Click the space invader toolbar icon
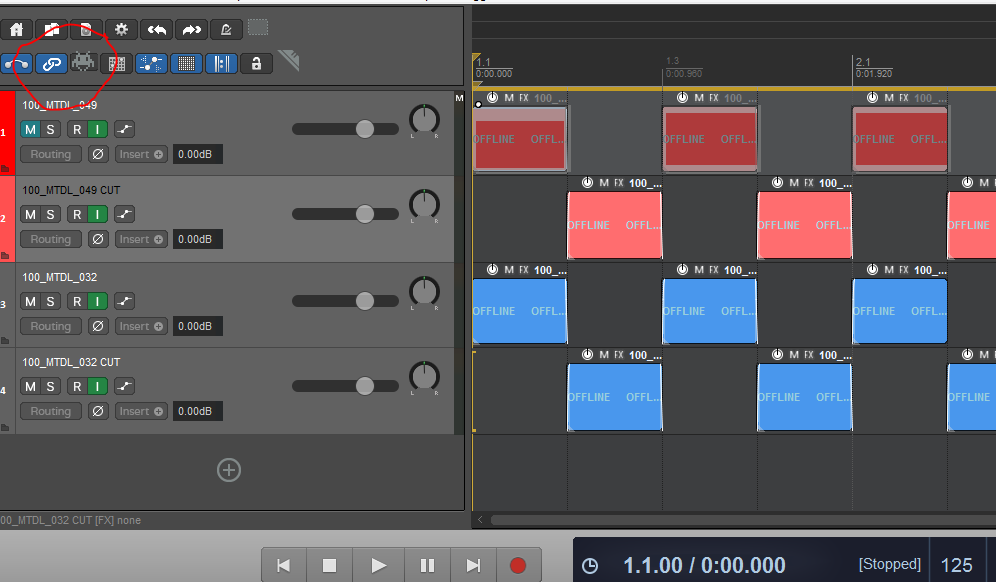 point(83,62)
